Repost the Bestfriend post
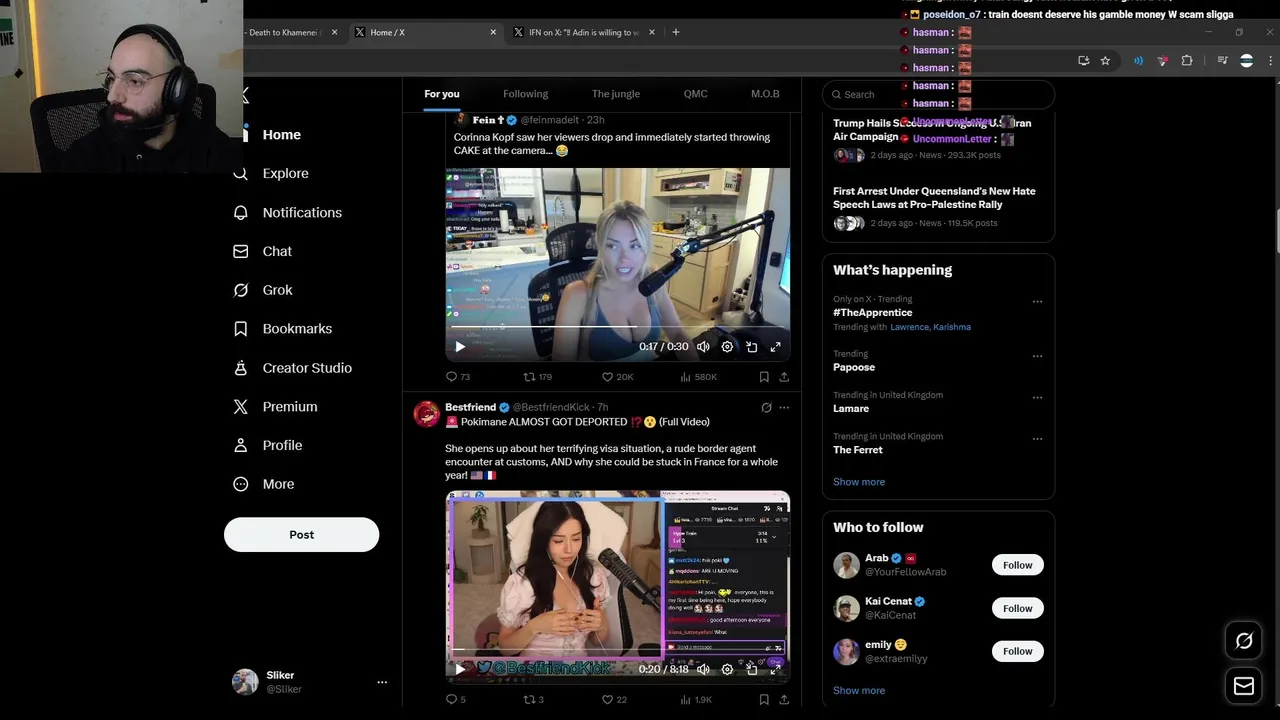The image size is (1280, 720). (534, 699)
